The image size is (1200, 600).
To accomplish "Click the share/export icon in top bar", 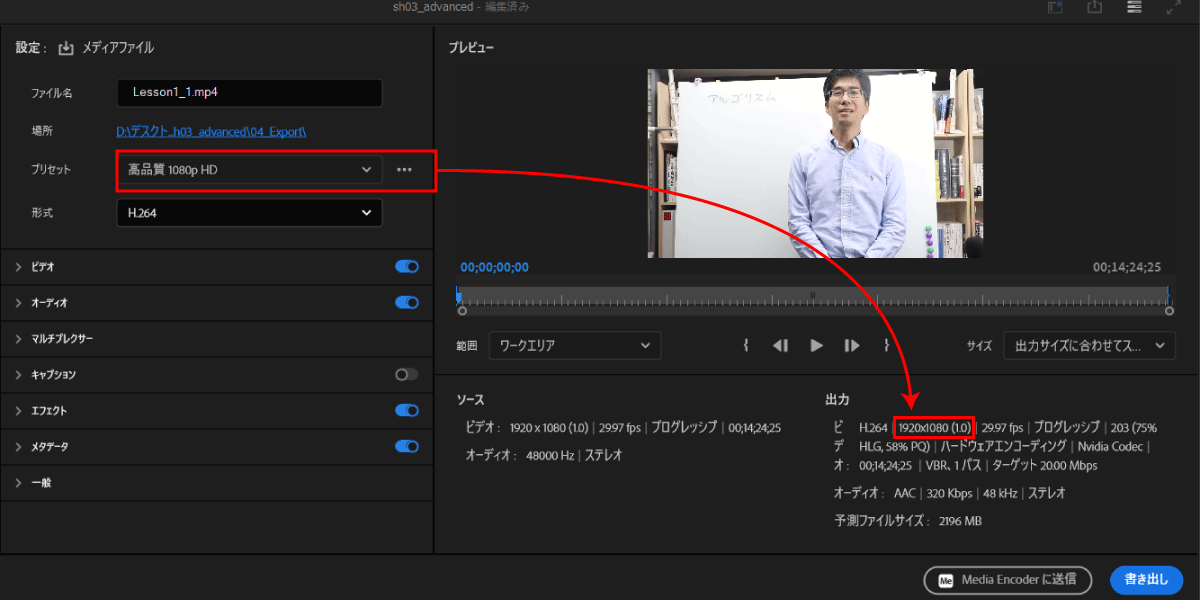I will (x=1095, y=8).
